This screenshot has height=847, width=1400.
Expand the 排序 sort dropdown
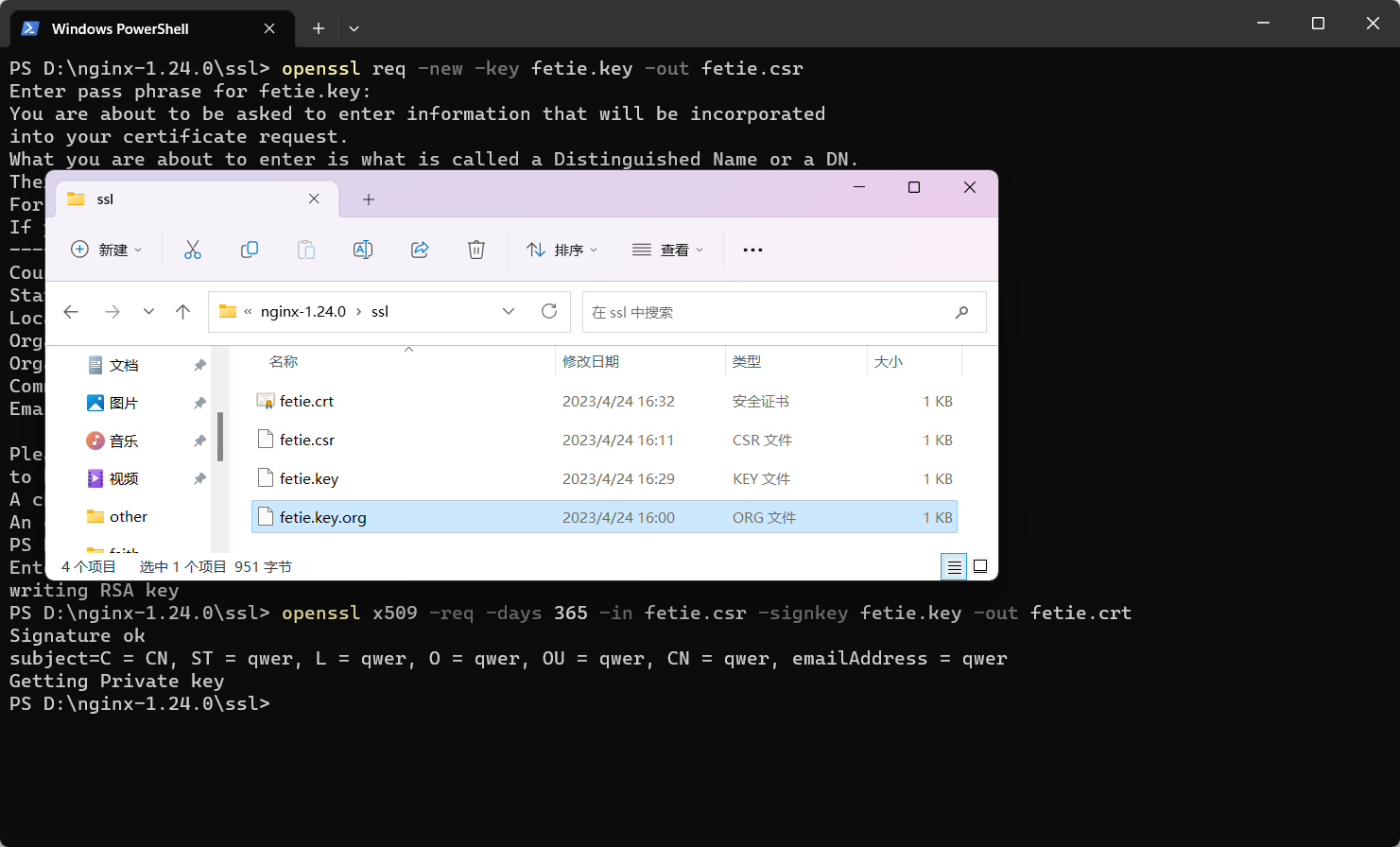click(x=562, y=250)
